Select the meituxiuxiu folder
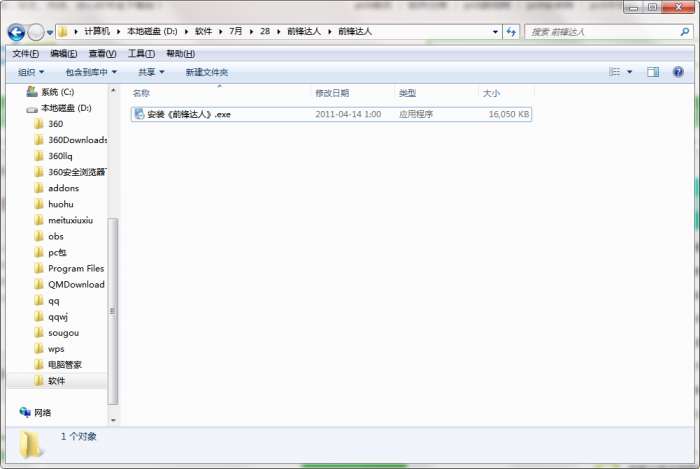 [71, 220]
